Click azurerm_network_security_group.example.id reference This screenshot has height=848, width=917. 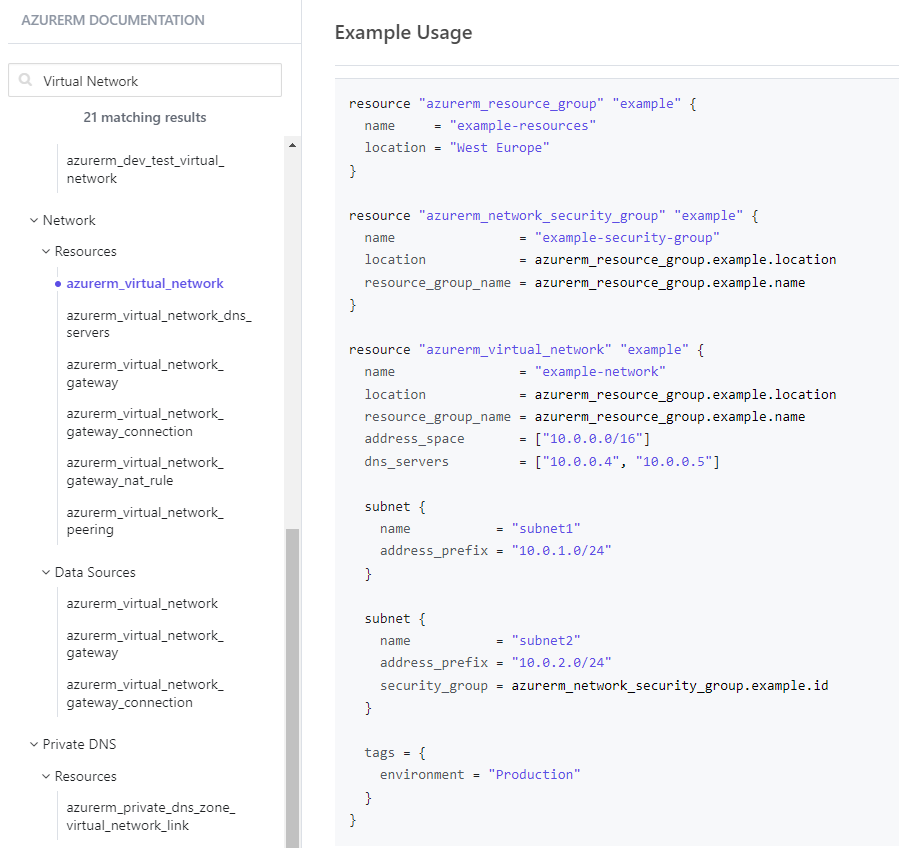pyautogui.click(x=670, y=685)
